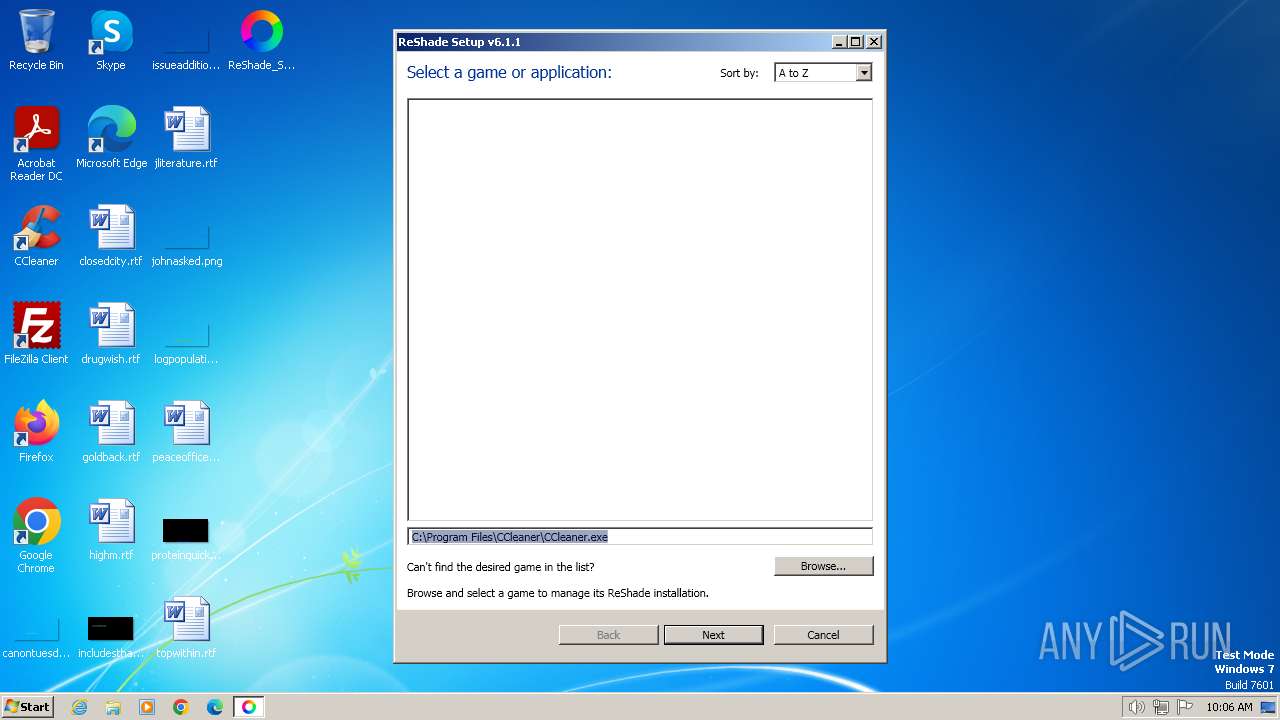
Task: Open Edge from the taskbar
Action: (x=215, y=707)
